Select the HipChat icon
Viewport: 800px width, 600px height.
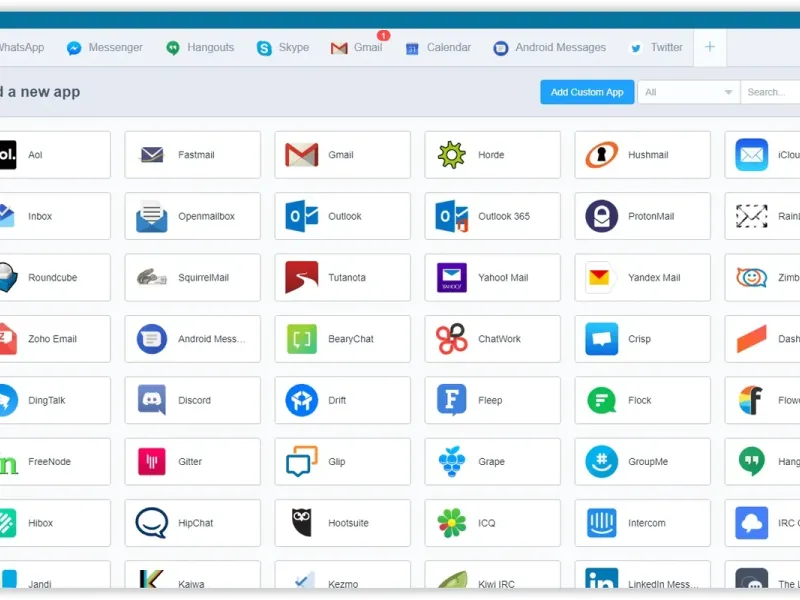(152, 523)
